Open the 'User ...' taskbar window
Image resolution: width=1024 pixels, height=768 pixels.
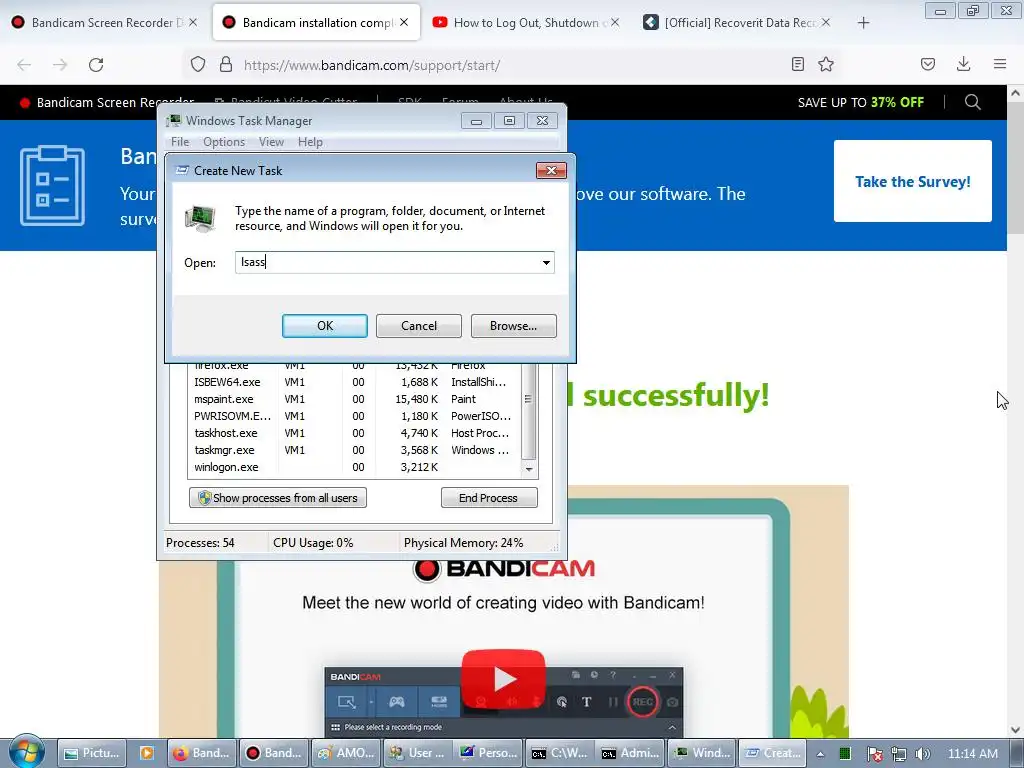417,753
